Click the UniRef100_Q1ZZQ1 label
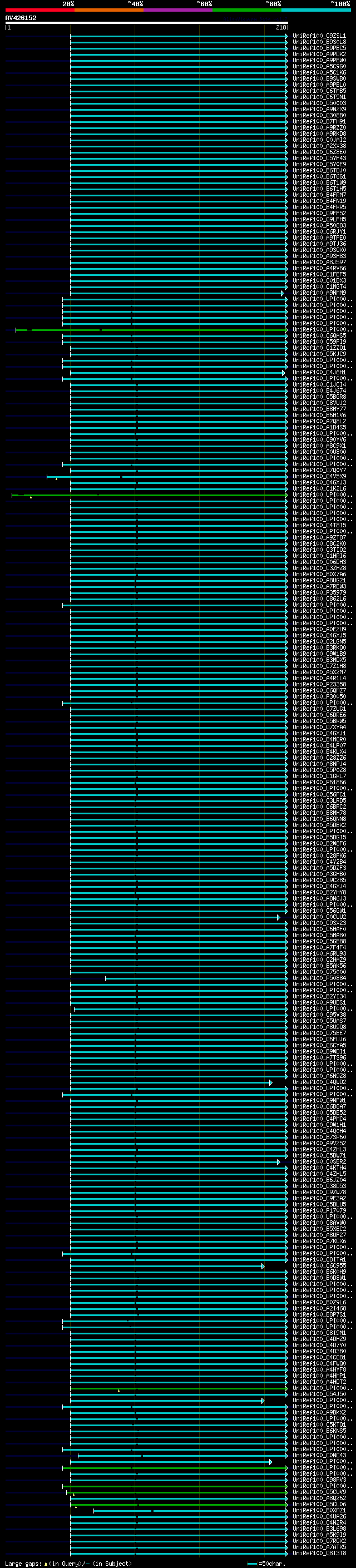The image size is (356, 1568). pos(319,348)
